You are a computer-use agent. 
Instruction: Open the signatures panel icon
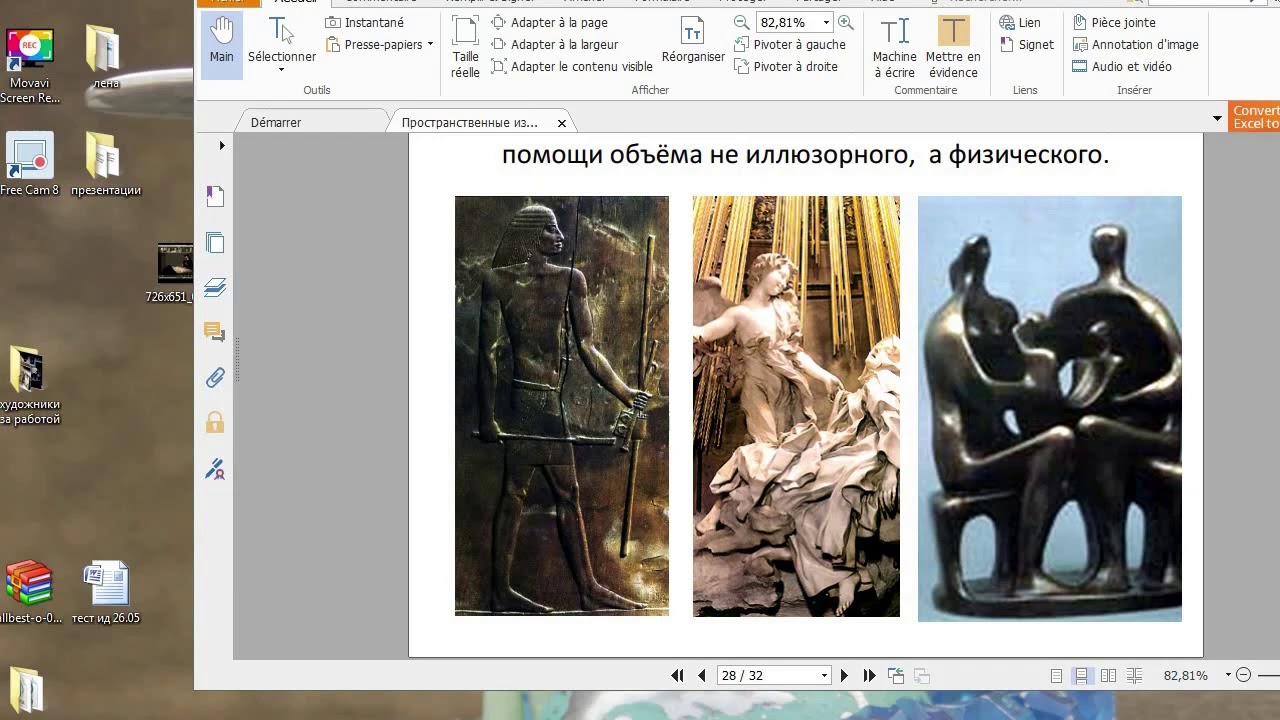[x=215, y=468]
